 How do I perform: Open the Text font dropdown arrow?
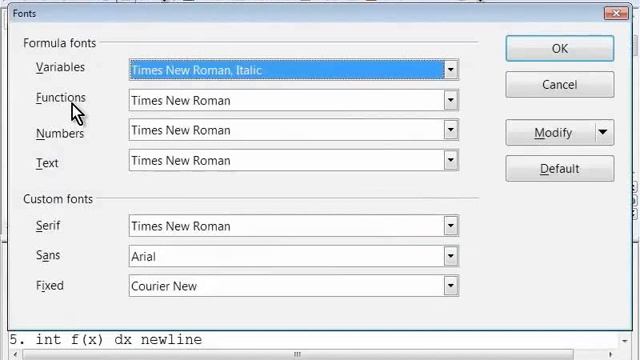point(451,160)
